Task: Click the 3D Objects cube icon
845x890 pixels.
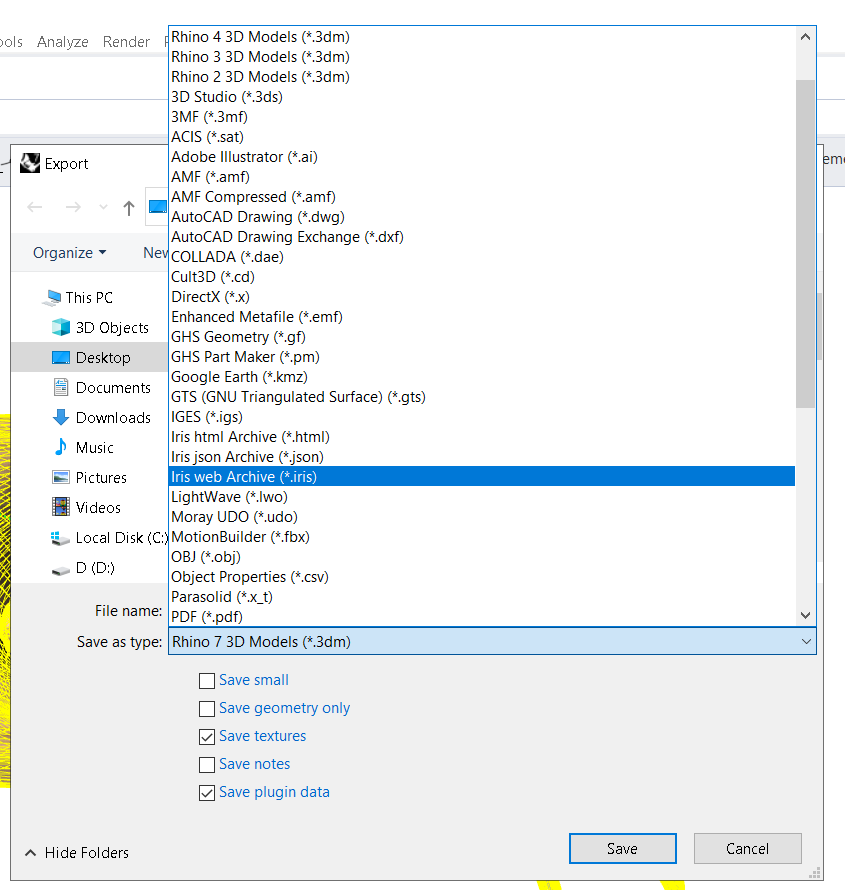Action: [x=61, y=328]
